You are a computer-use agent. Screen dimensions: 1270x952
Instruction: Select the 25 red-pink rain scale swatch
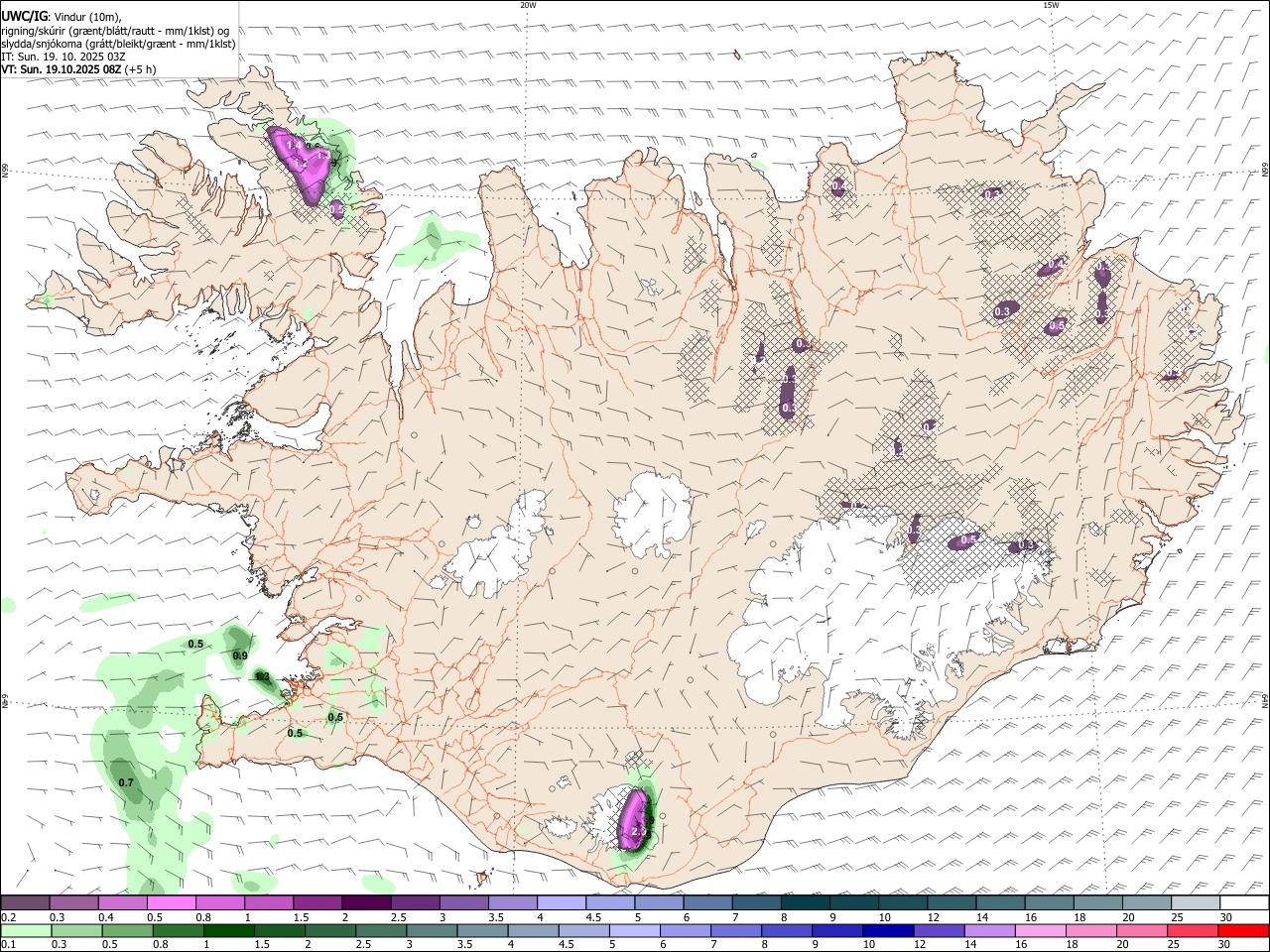[1192, 931]
